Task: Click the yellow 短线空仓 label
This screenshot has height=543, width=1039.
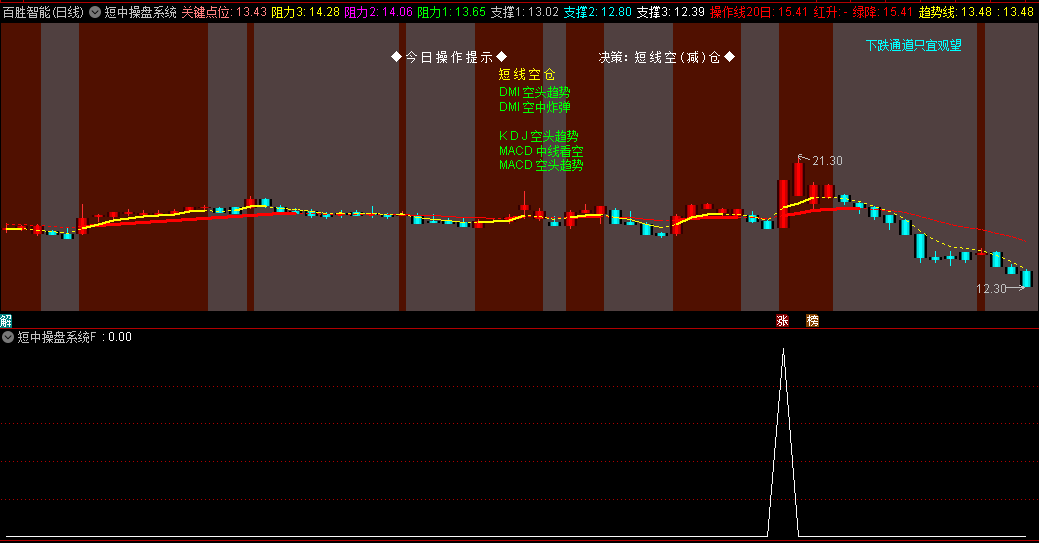Action: pyautogui.click(x=527, y=74)
